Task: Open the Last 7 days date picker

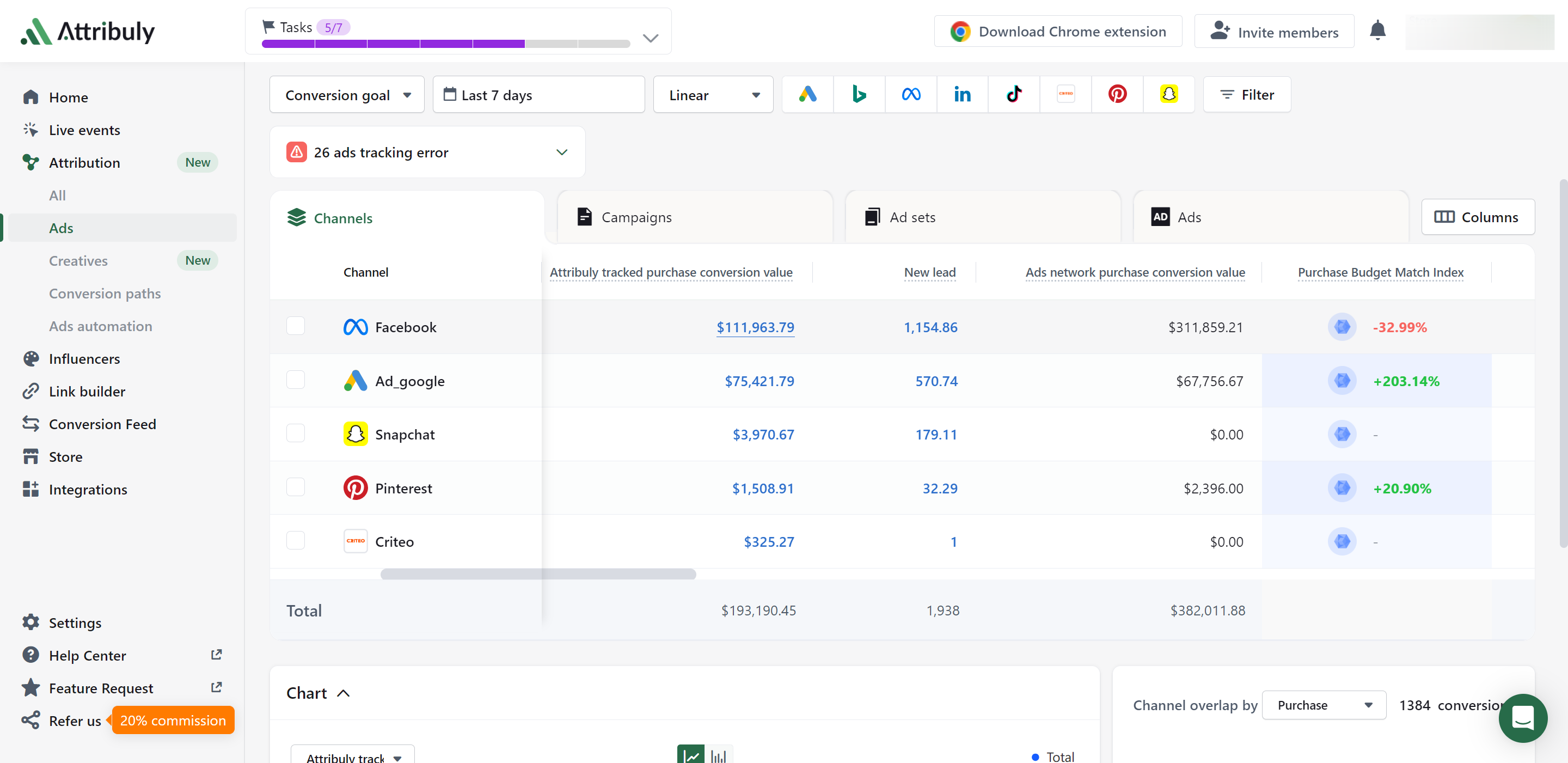Action: click(x=538, y=95)
